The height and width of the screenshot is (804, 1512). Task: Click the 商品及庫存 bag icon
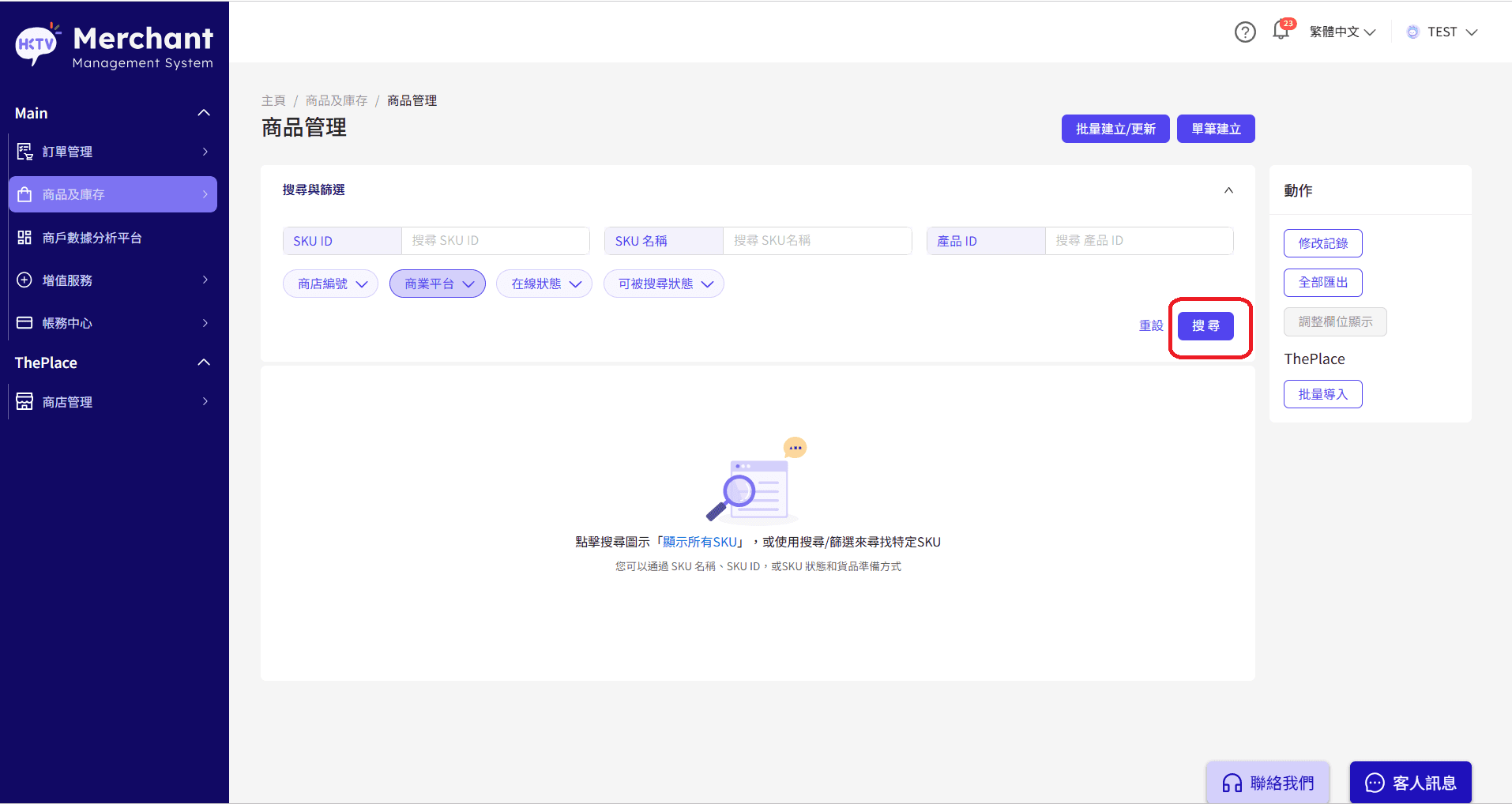point(24,194)
